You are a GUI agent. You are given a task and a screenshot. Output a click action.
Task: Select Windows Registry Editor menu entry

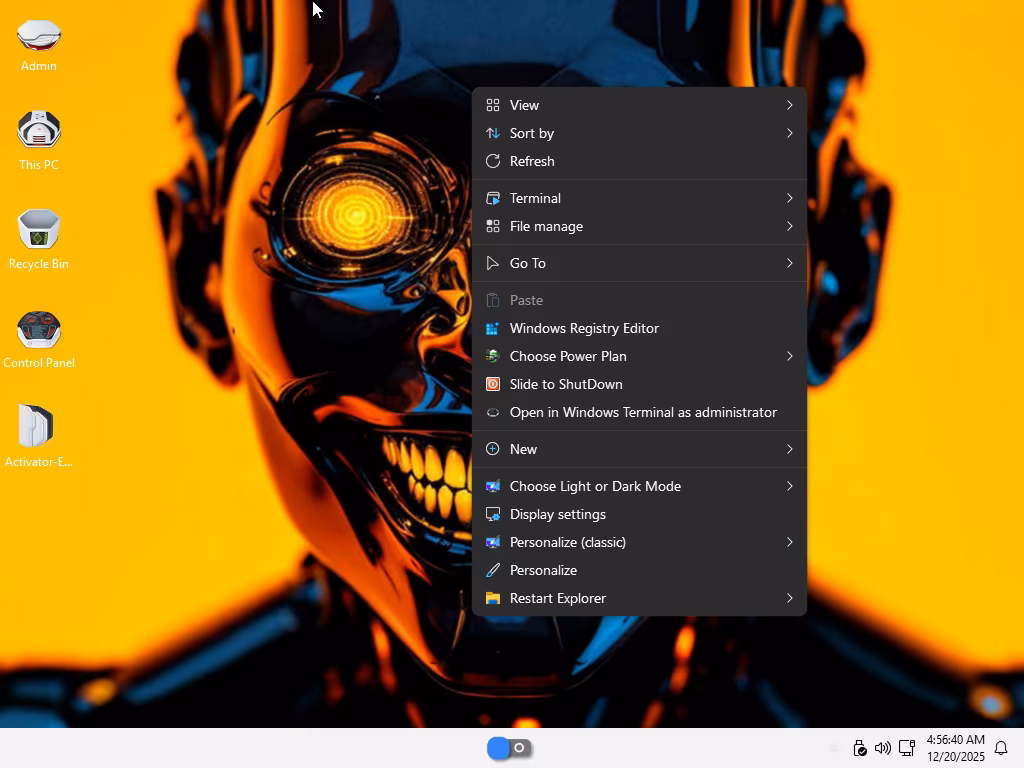[584, 328]
